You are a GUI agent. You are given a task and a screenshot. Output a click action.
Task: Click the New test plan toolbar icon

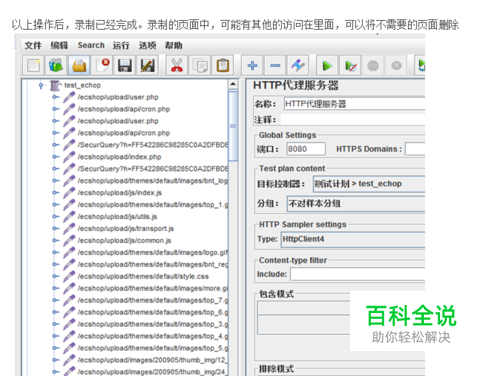34,65
